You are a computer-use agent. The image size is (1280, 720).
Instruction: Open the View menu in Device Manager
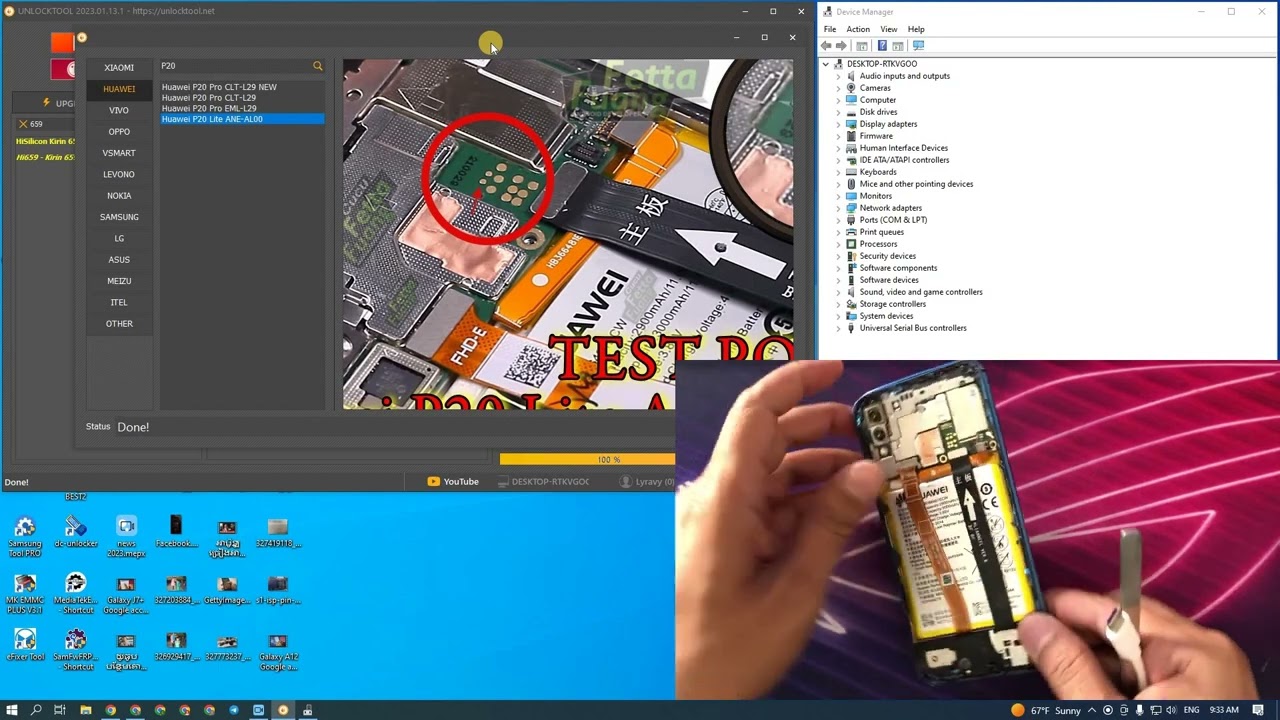(889, 29)
